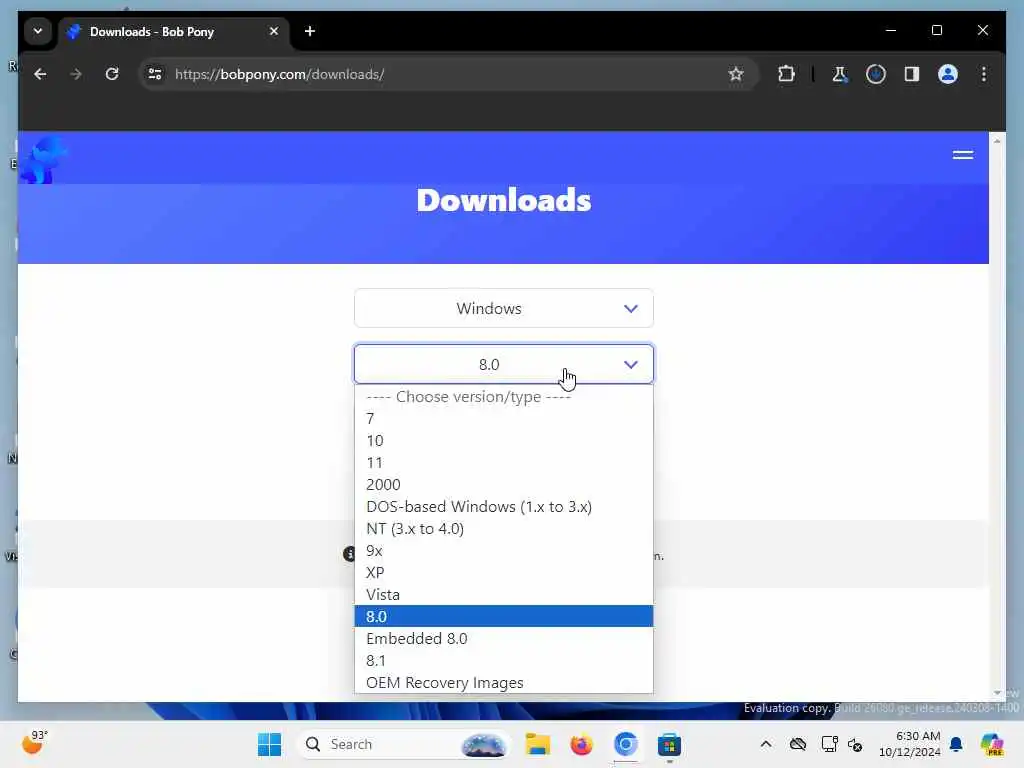Open the notification bell icon
The image size is (1024, 768).
point(956,744)
